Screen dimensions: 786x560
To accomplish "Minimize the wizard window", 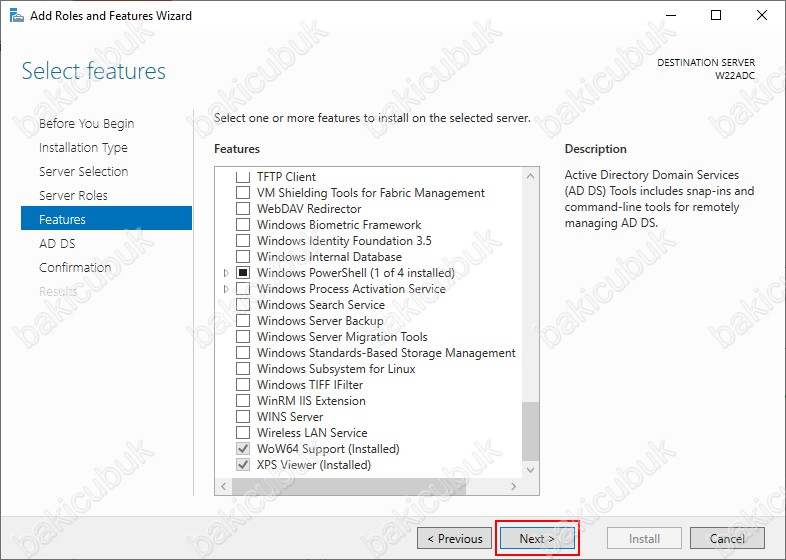I will 671,15.
